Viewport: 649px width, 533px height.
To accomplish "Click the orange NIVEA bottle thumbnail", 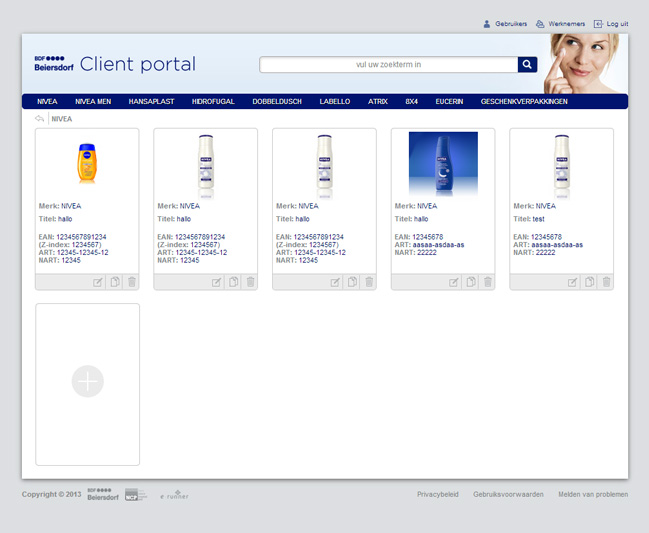I will pos(87,163).
